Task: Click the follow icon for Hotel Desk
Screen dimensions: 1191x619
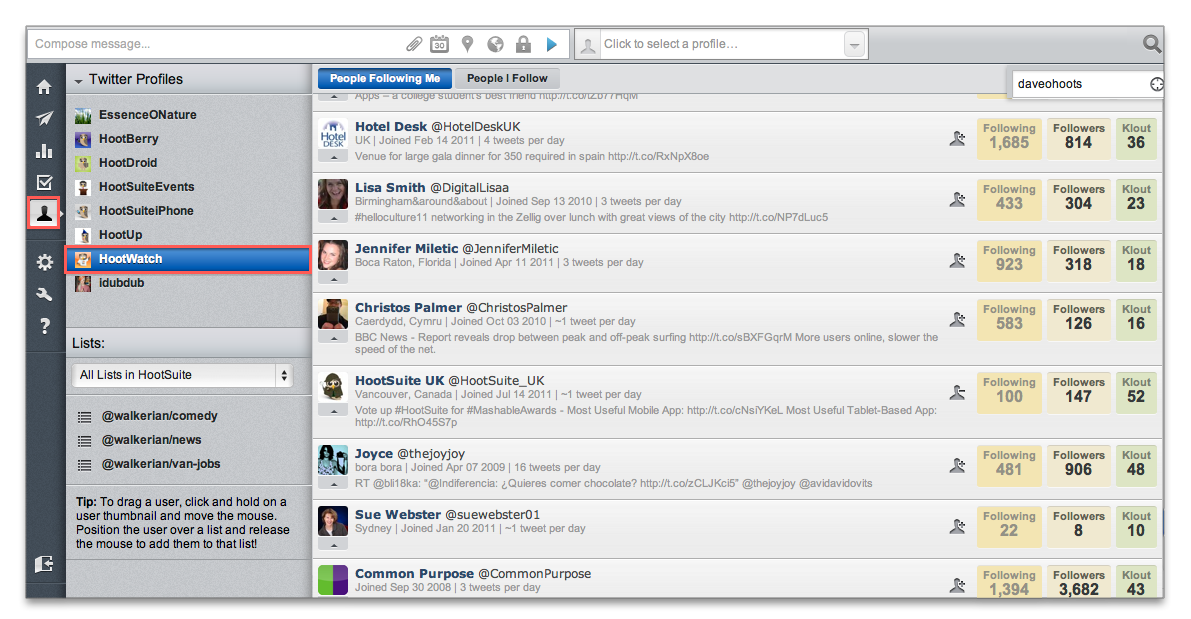Action: tap(957, 138)
